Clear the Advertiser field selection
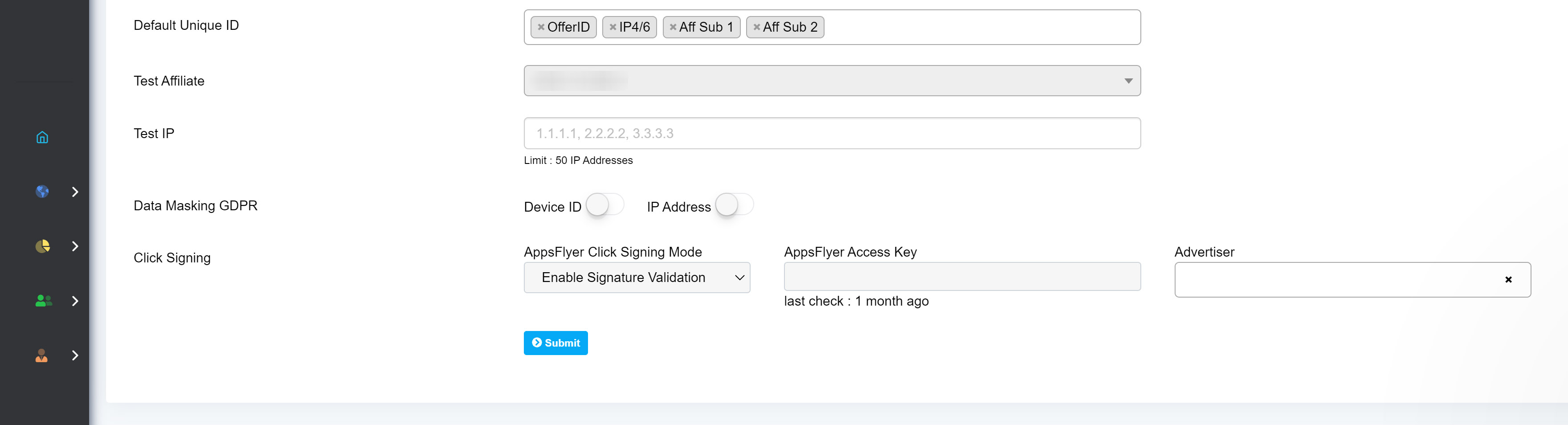The image size is (1568, 425). [1508, 280]
